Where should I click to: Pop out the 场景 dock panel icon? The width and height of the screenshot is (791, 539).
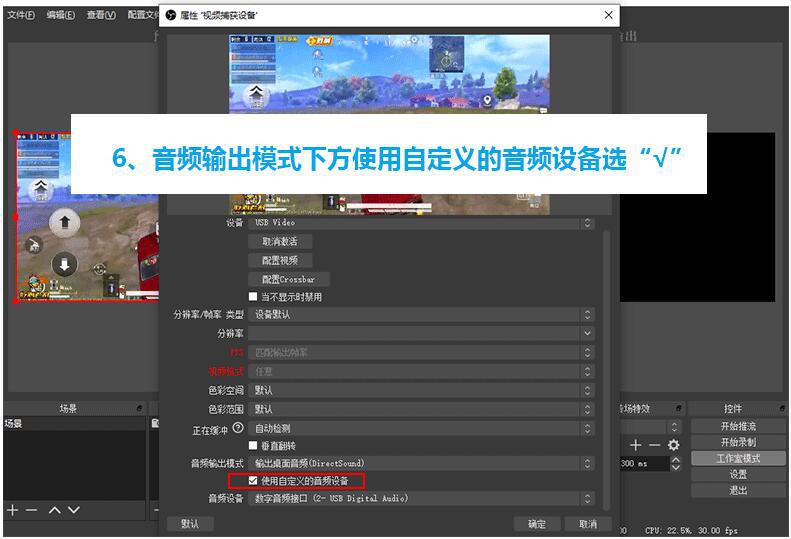click(139, 408)
